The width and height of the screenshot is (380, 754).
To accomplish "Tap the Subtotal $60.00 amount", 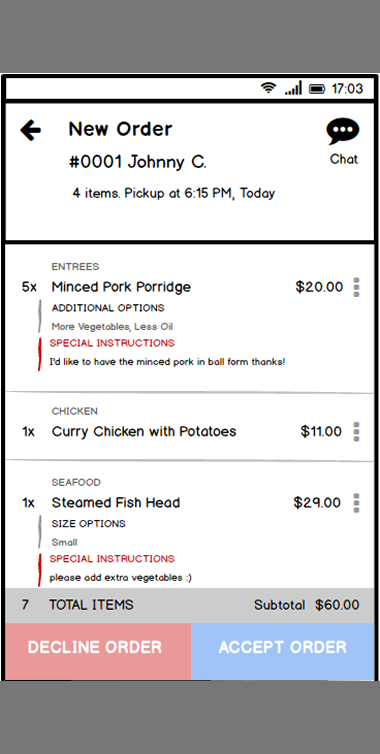I will pos(306,605).
